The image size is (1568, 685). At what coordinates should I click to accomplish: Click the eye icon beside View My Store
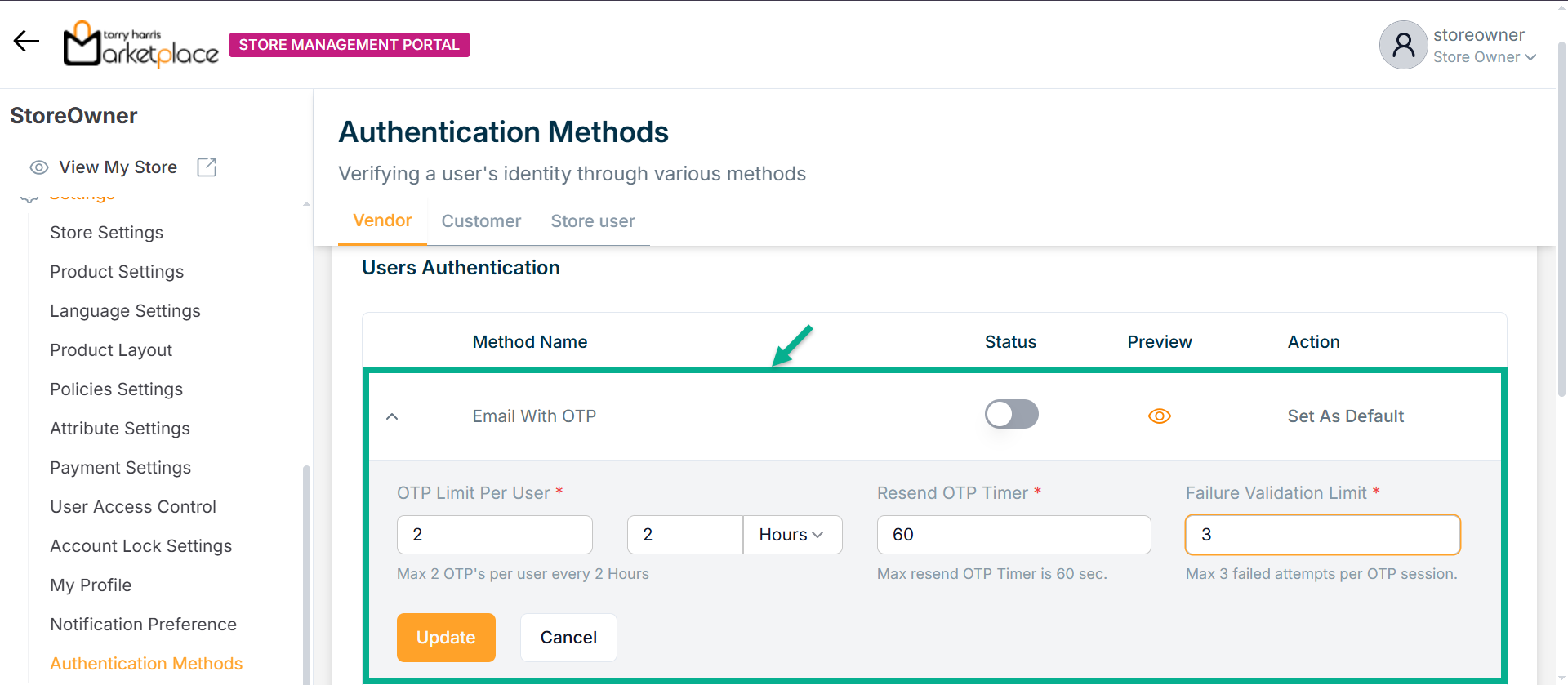[38, 167]
